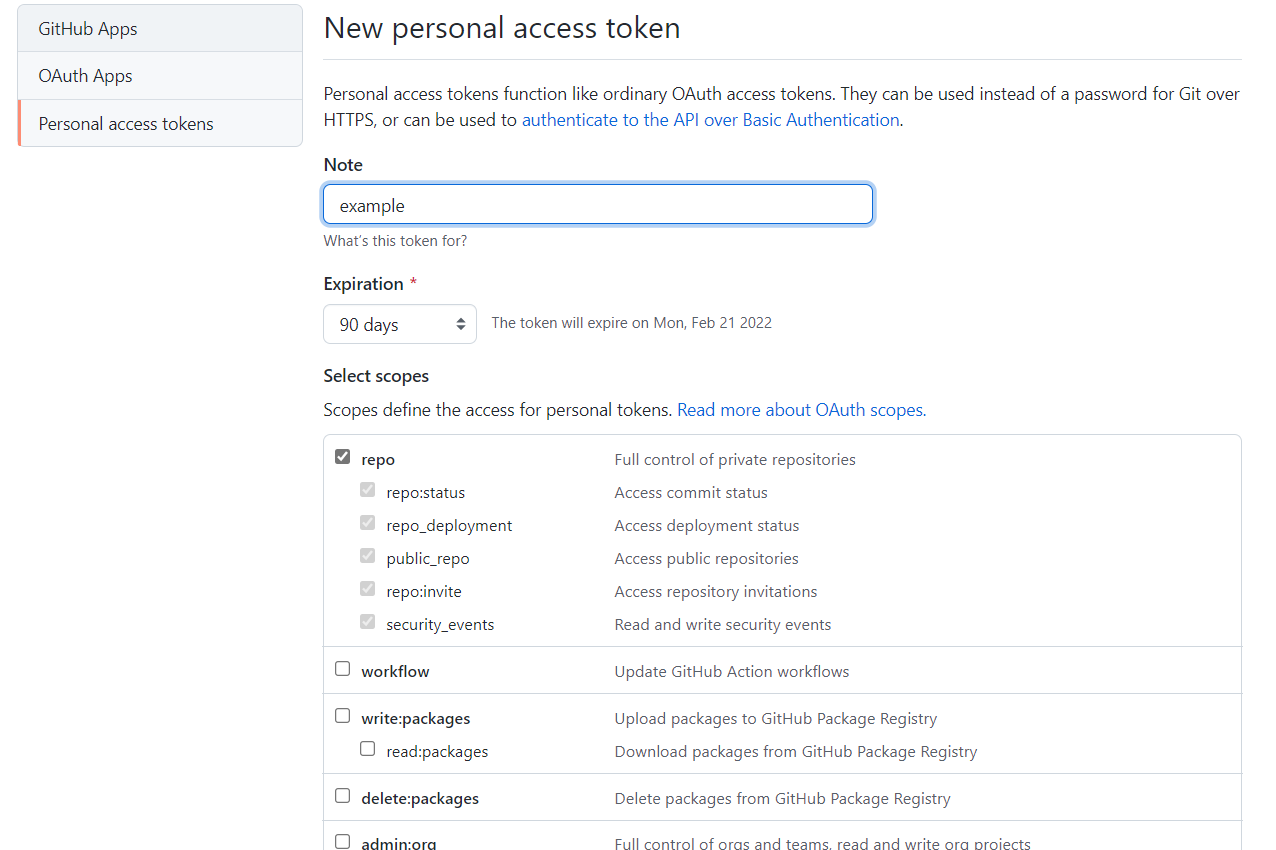Check the read:packages scope box
This screenshot has height=850, width=1276.
(x=368, y=749)
